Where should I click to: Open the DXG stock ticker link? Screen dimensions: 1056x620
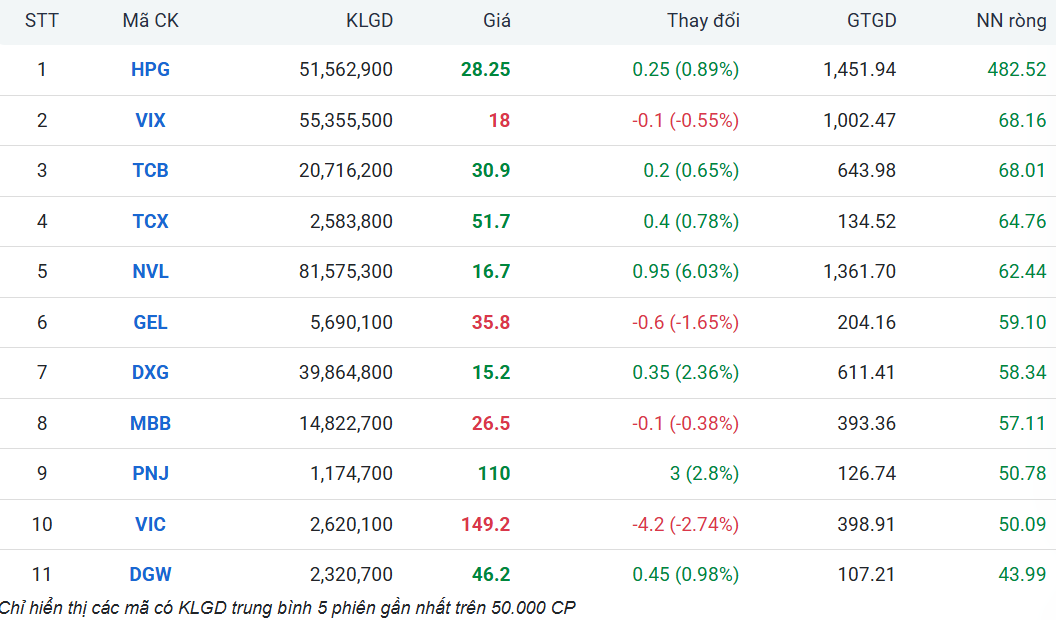pos(150,372)
